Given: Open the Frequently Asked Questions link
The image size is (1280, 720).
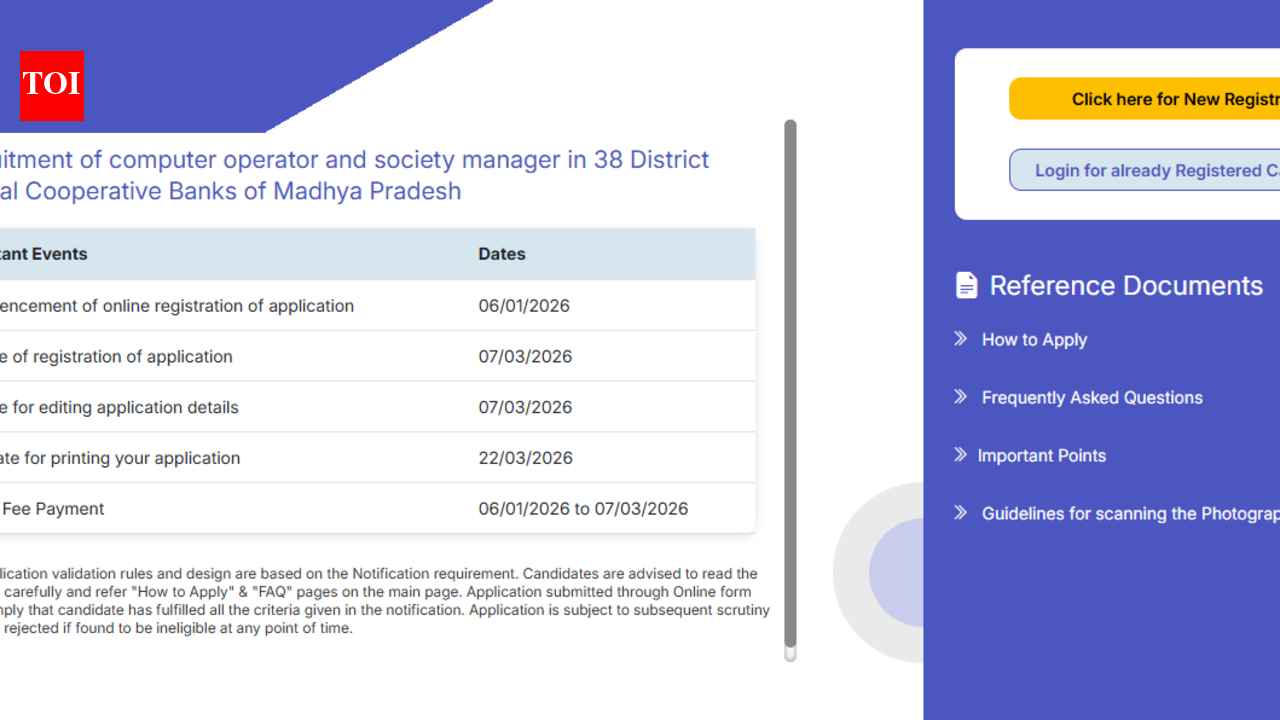Looking at the screenshot, I should pos(1092,398).
